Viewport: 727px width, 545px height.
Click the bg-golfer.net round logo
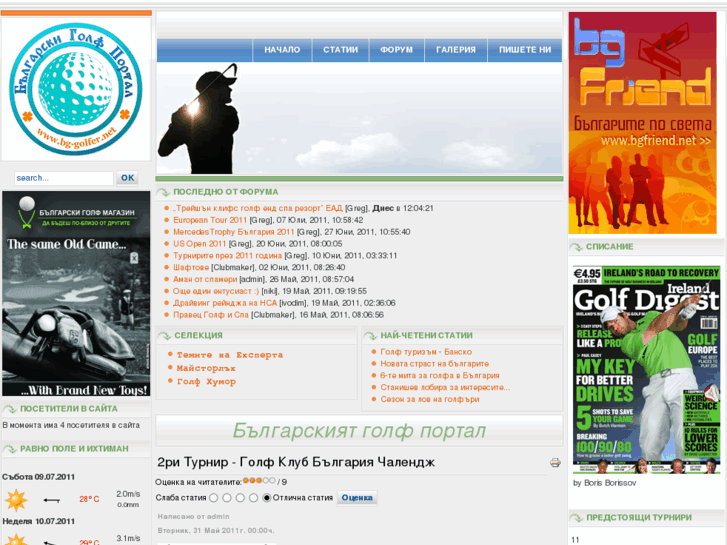point(76,89)
